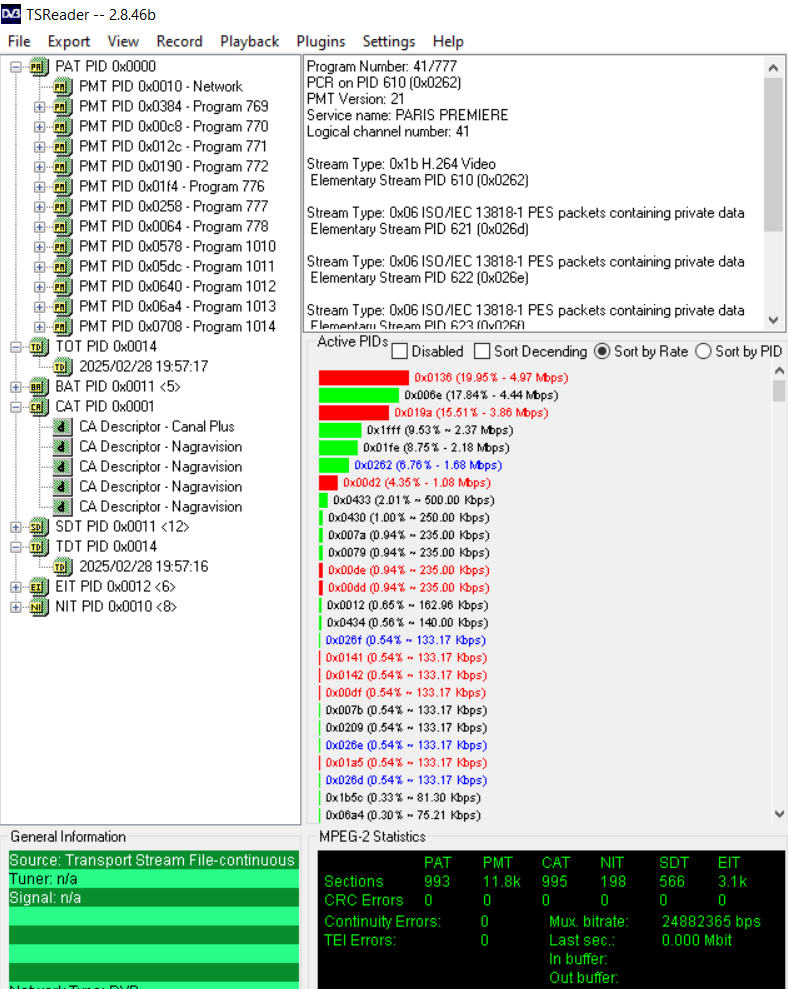
Task: Select the Sort by Rate radio button
Action: coord(602,351)
